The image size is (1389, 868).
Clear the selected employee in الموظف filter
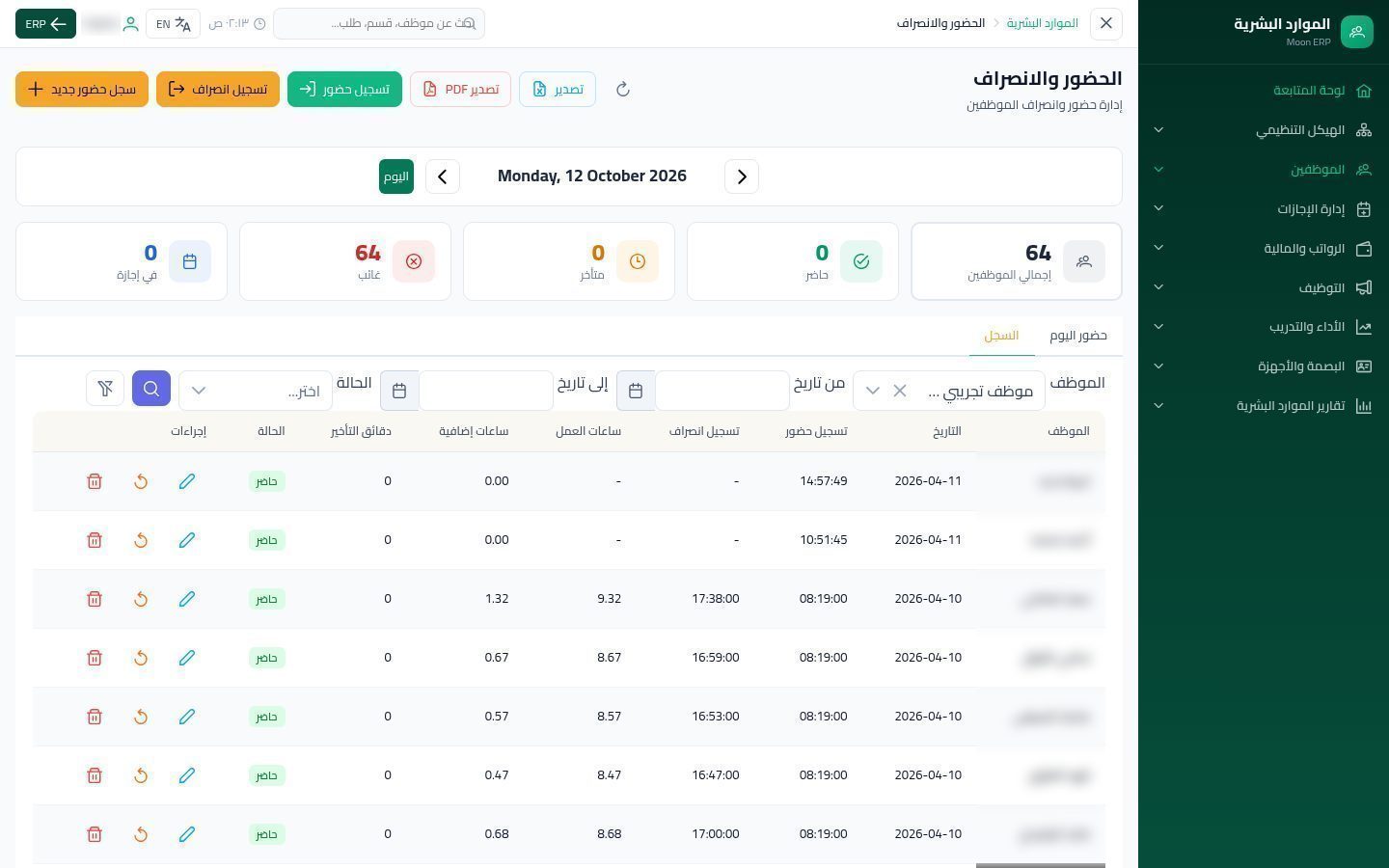point(900,391)
